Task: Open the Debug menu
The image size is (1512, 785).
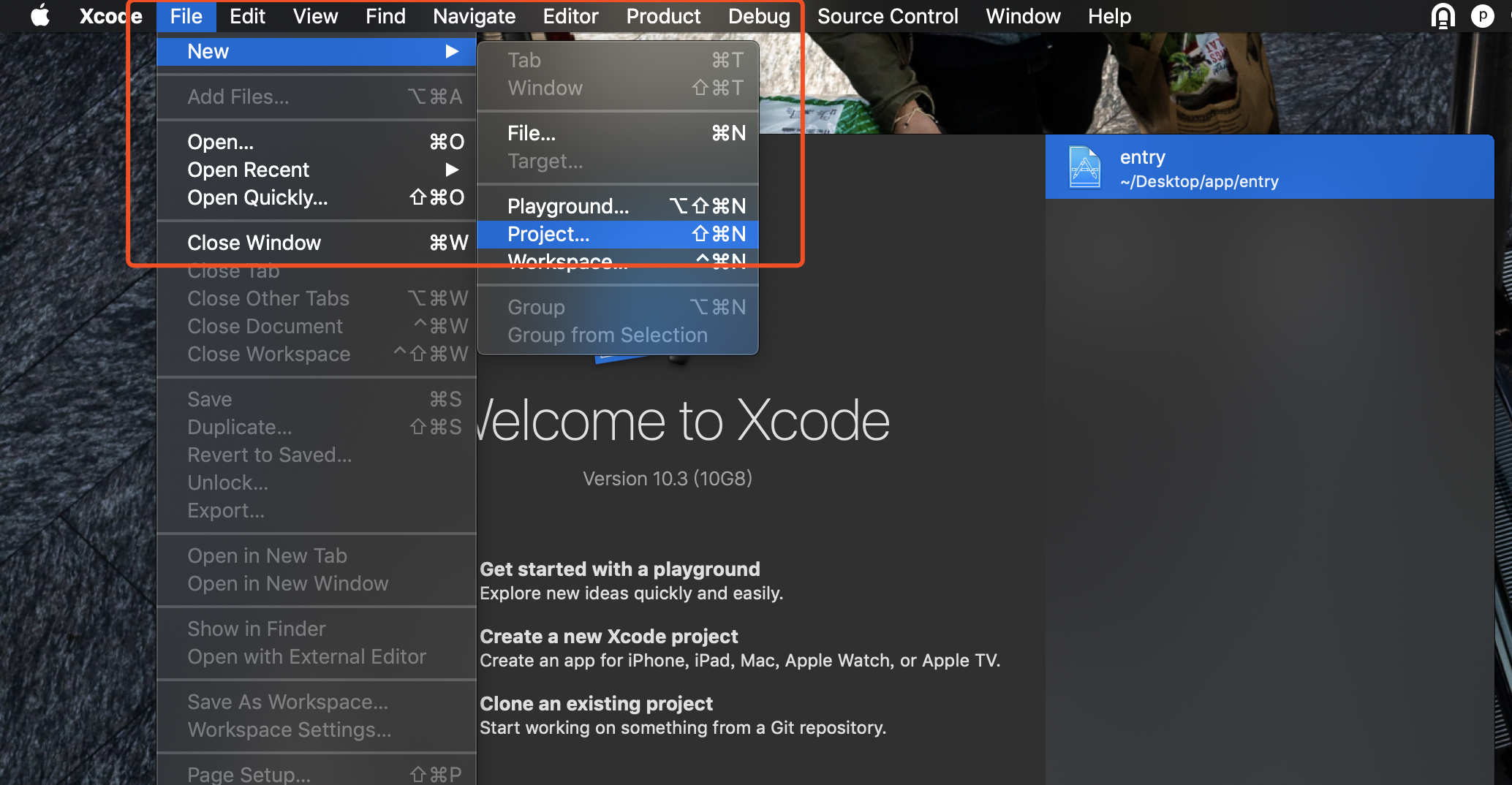Action: click(x=759, y=16)
